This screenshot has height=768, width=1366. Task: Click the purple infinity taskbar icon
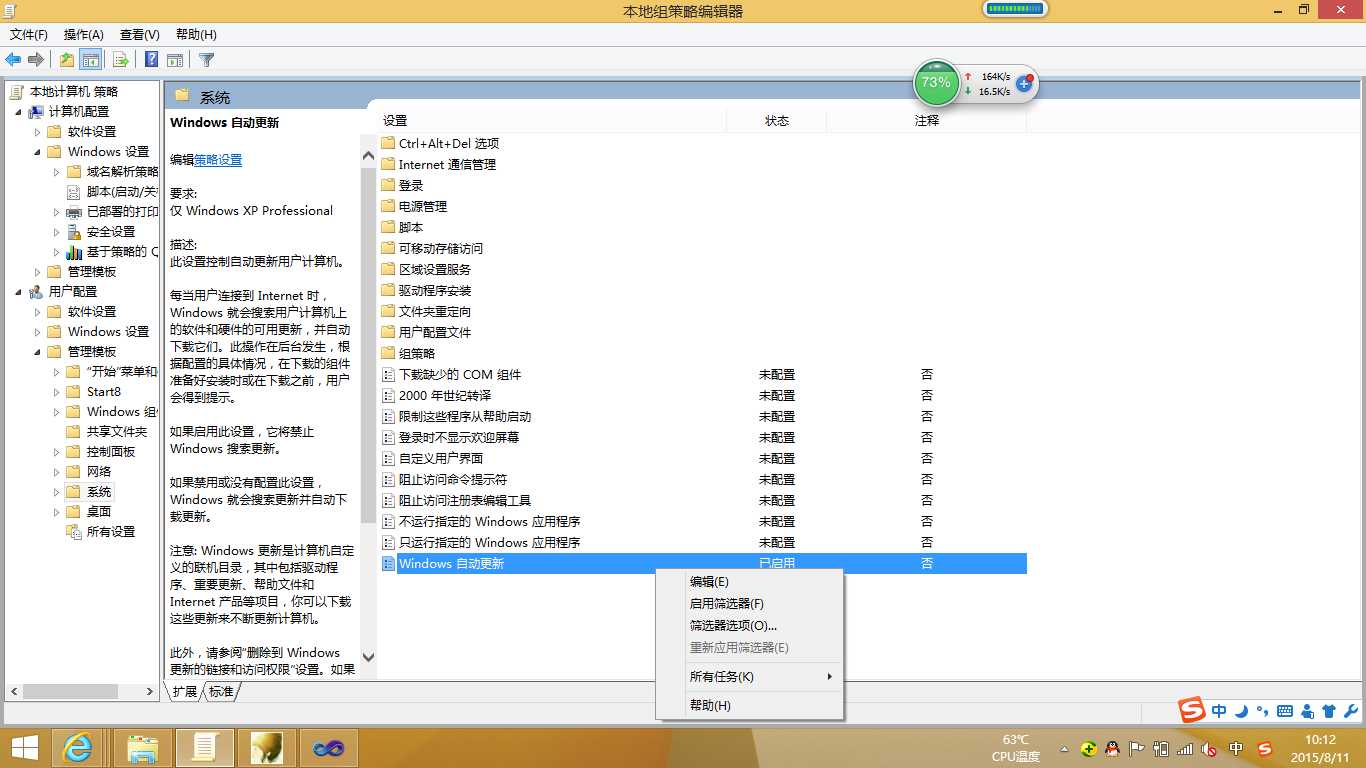pyautogui.click(x=329, y=747)
